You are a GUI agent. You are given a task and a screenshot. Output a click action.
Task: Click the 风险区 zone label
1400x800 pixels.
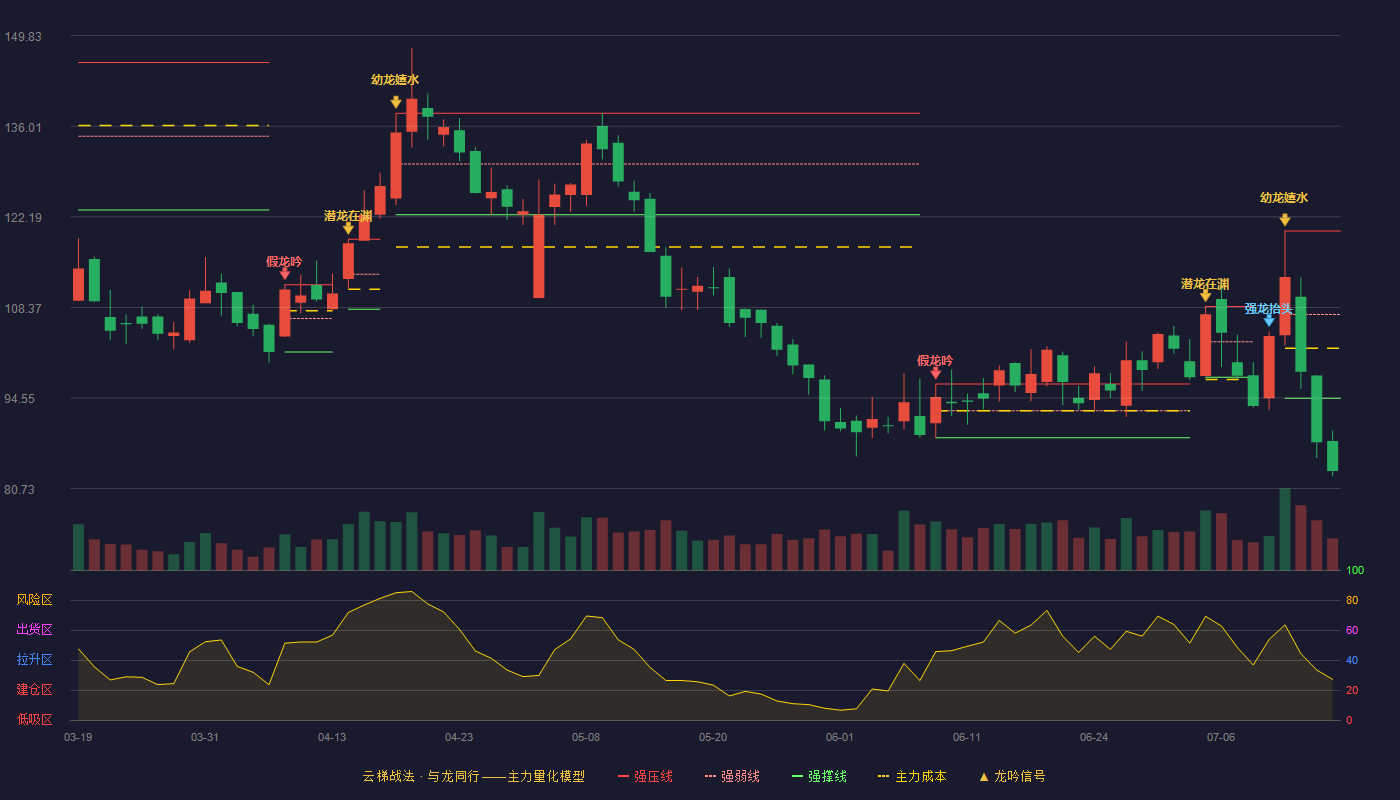pyautogui.click(x=34, y=600)
